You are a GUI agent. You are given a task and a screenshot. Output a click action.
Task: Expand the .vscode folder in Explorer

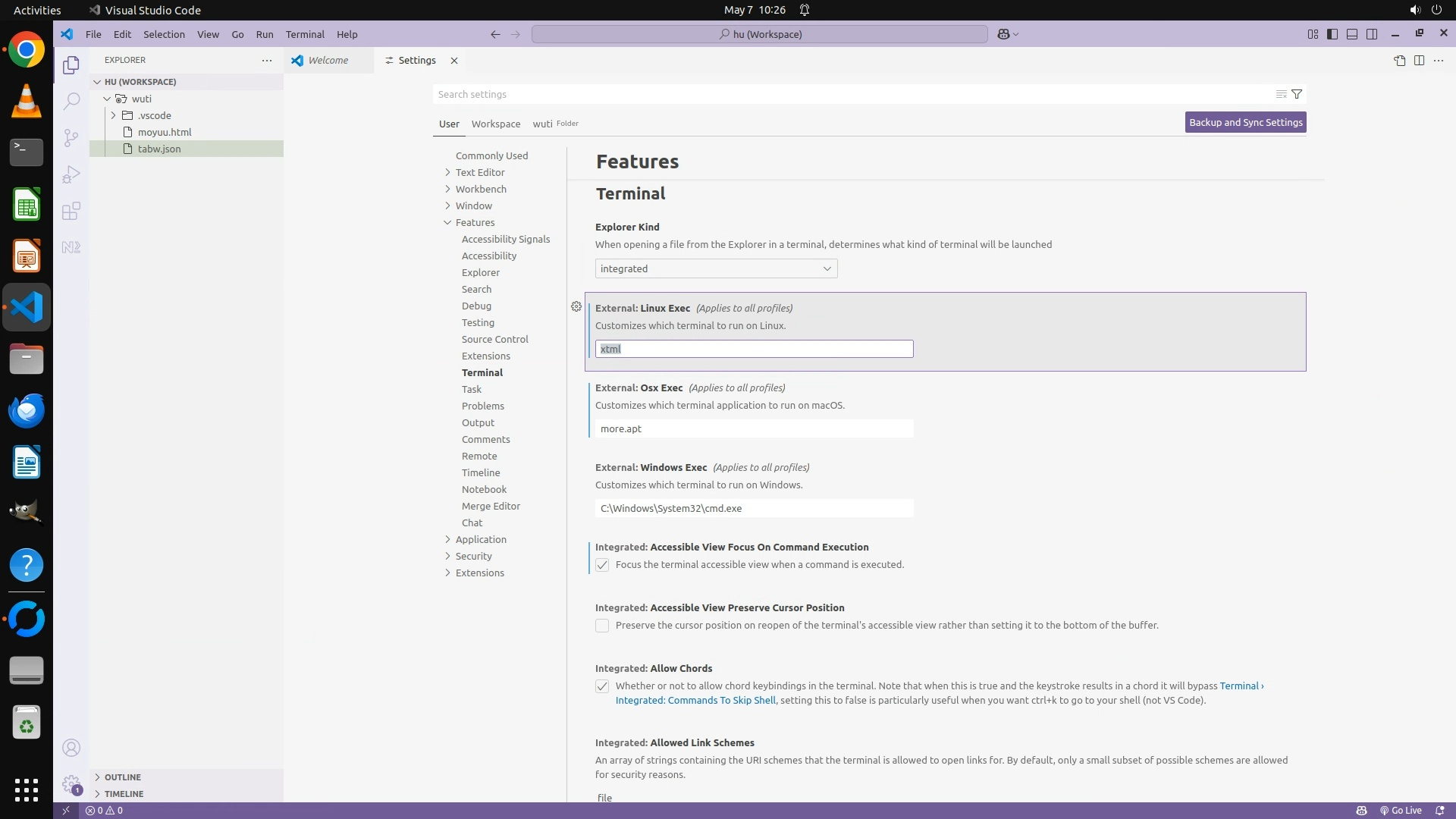coord(114,115)
